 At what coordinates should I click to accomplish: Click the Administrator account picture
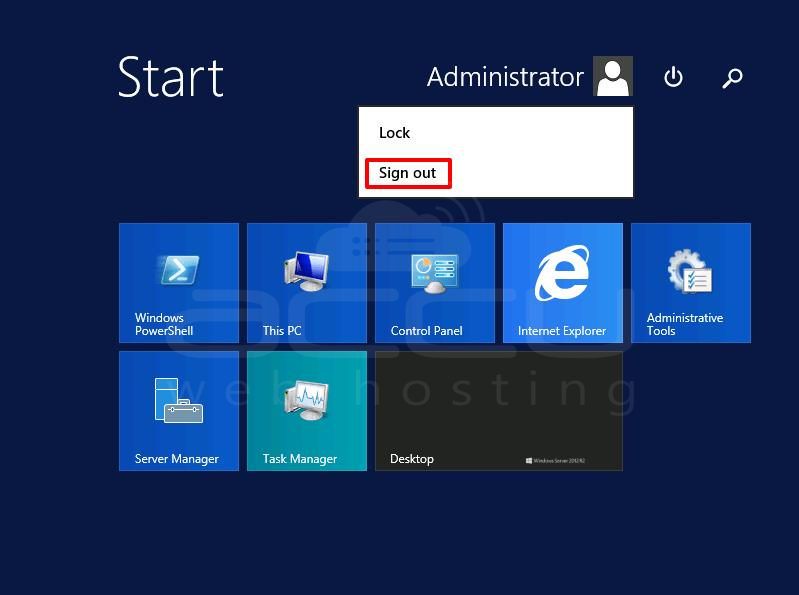(612, 76)
